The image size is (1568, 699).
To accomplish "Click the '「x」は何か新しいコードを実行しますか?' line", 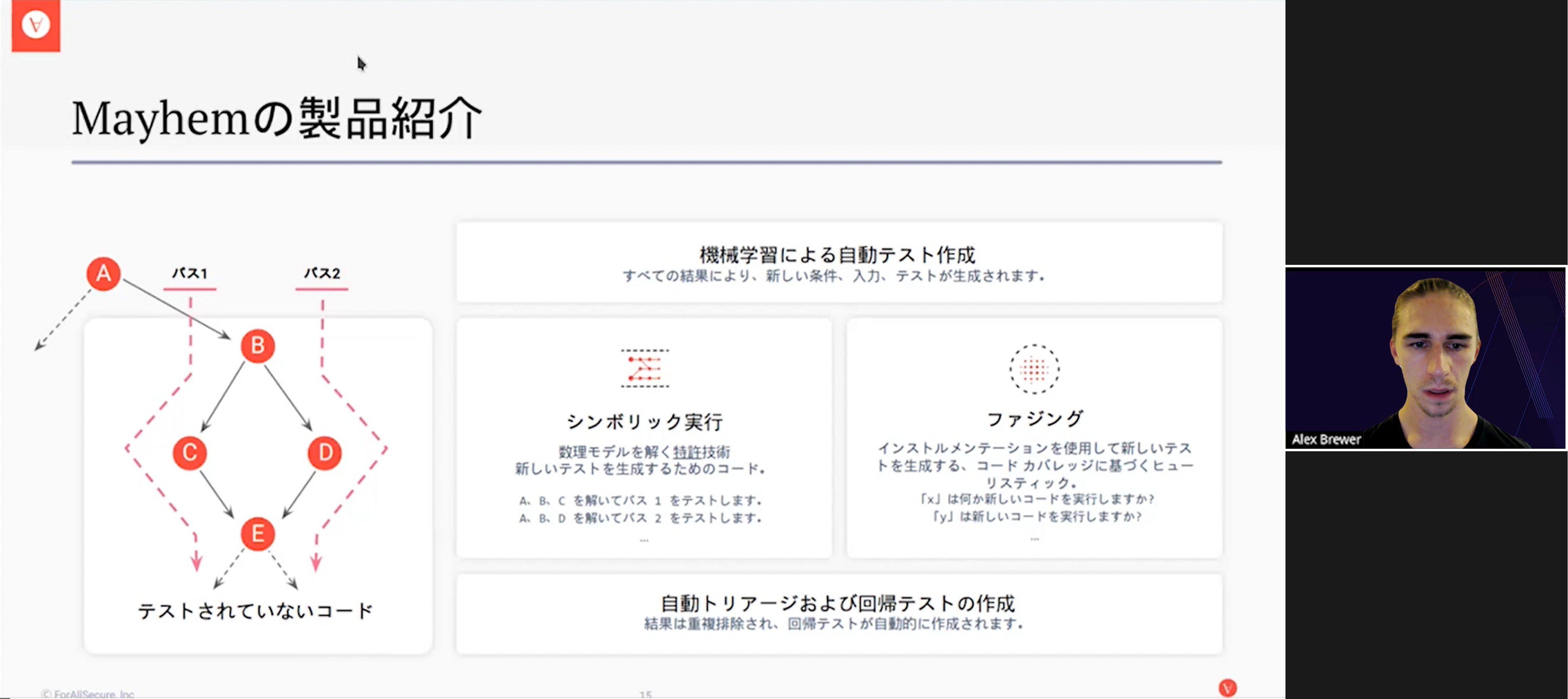I will coord(1037,499).
